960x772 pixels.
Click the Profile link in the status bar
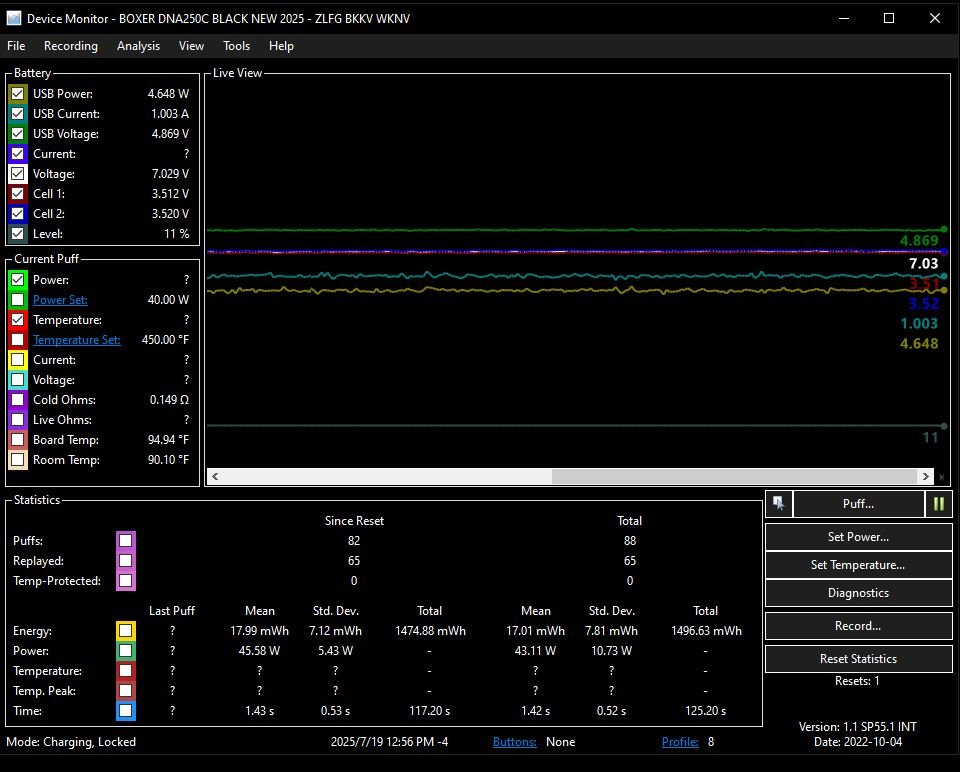click(x=680, y=742)
